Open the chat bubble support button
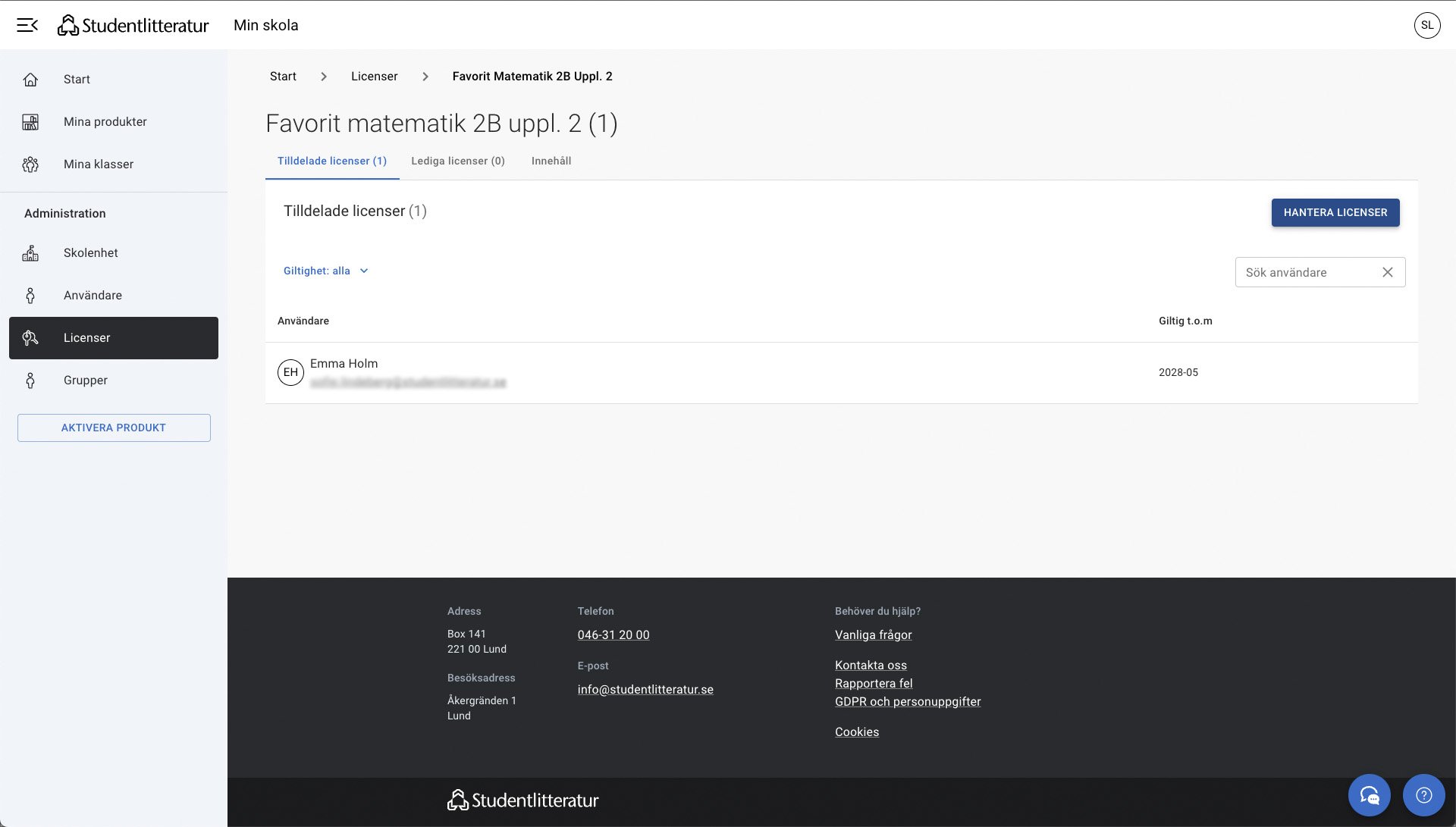1456x827 pixels. click(x=1369, y=794)
